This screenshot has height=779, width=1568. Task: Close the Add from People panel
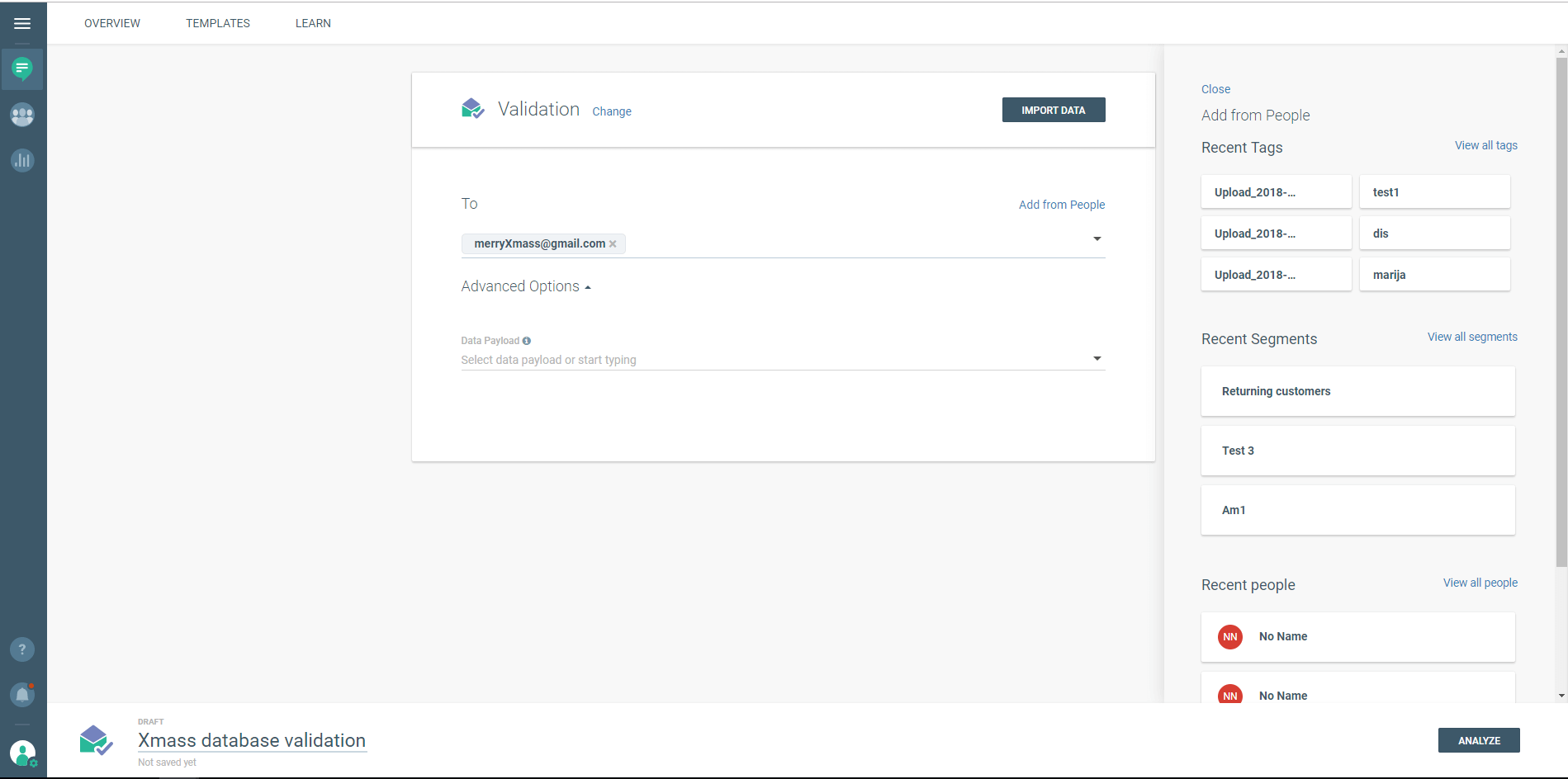point(1215,89)
